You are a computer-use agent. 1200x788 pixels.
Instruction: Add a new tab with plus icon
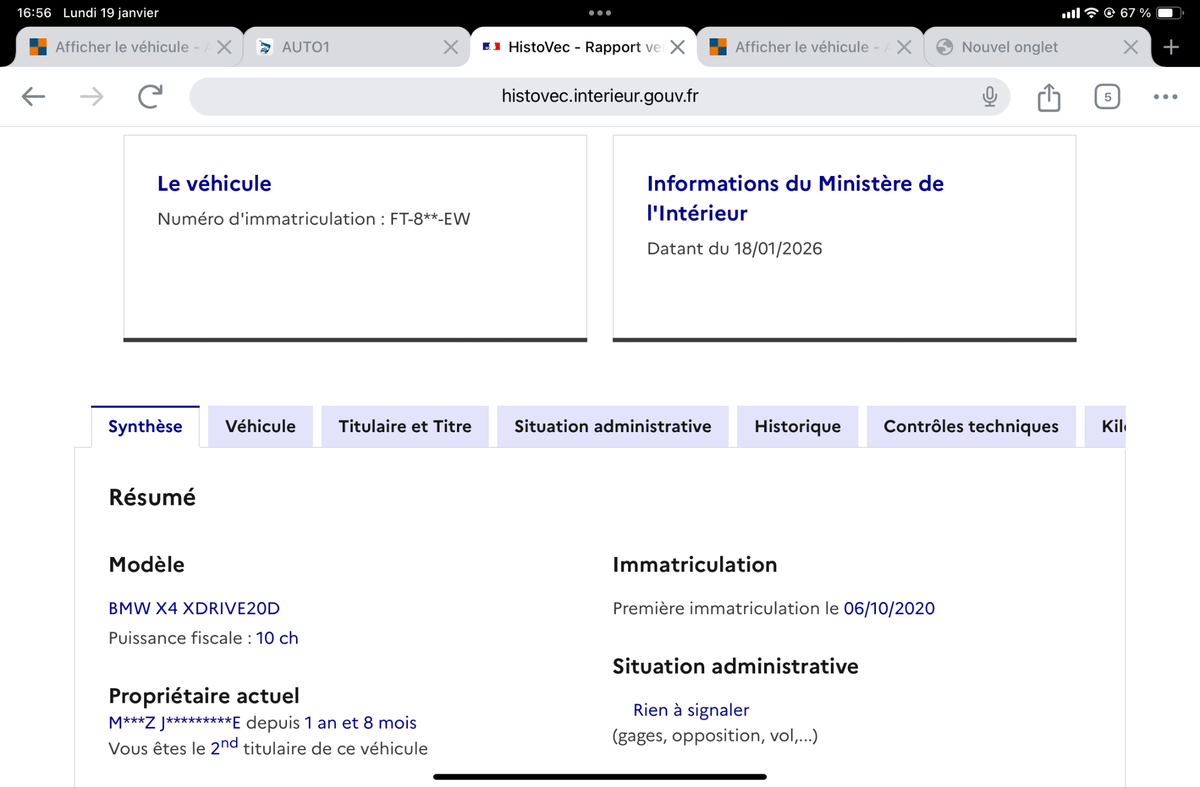pyautogui.click(x=1171, y=47)
